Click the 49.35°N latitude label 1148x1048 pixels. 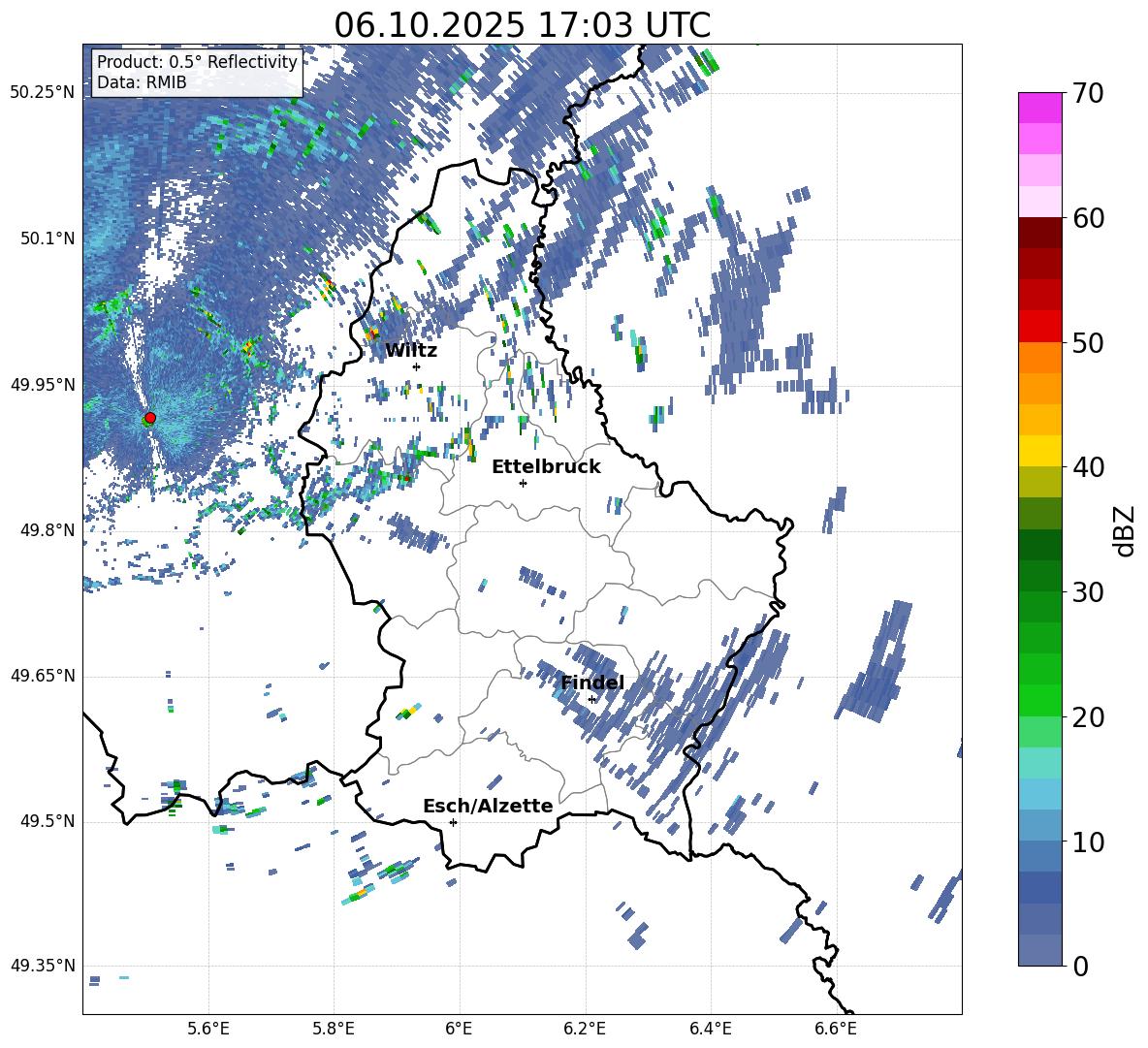[43, 966]
